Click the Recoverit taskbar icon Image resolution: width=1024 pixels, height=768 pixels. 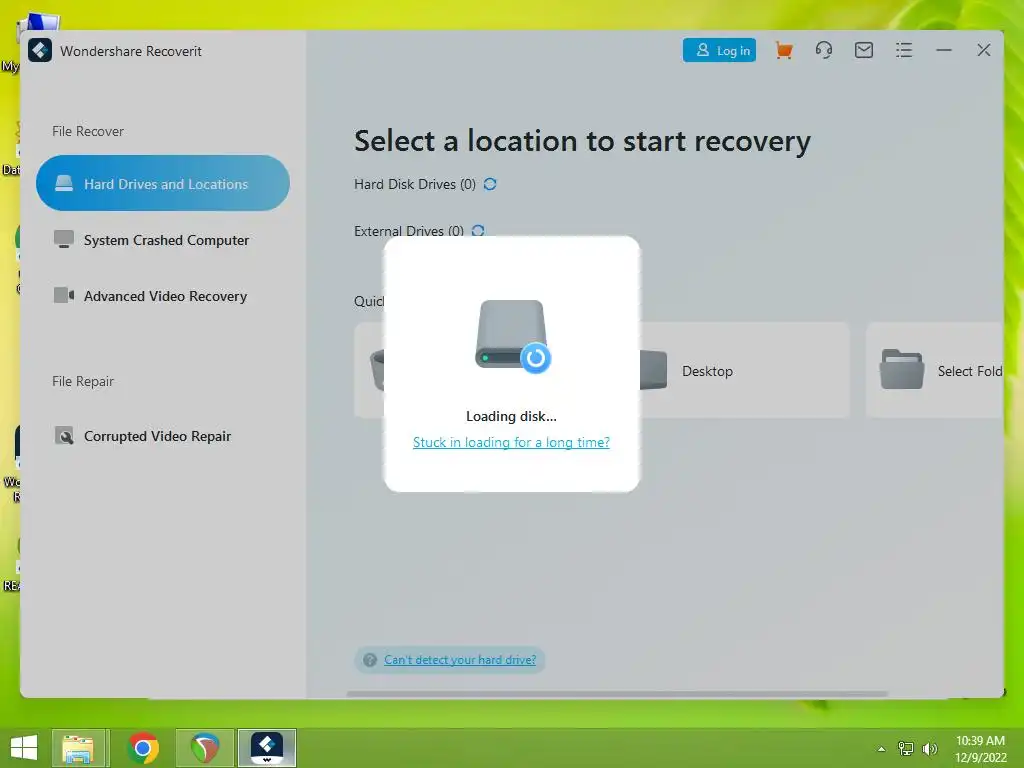coord(267,748)
